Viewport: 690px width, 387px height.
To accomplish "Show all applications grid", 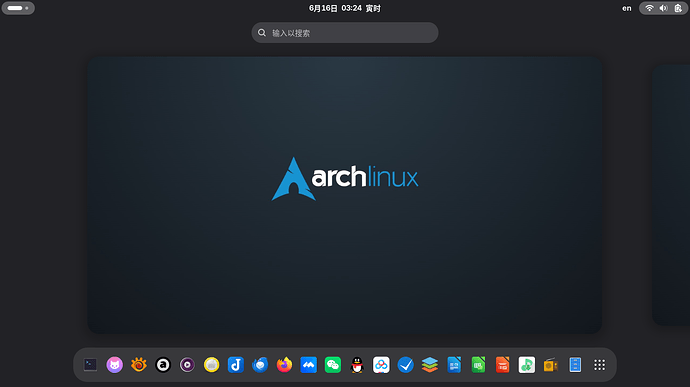I will (x=599, y=365).
